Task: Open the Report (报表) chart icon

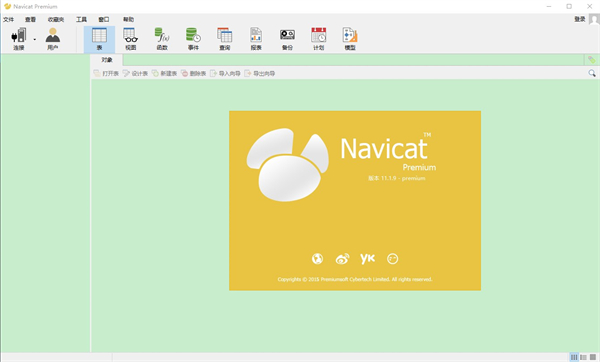Action: [x=256, y=39]
